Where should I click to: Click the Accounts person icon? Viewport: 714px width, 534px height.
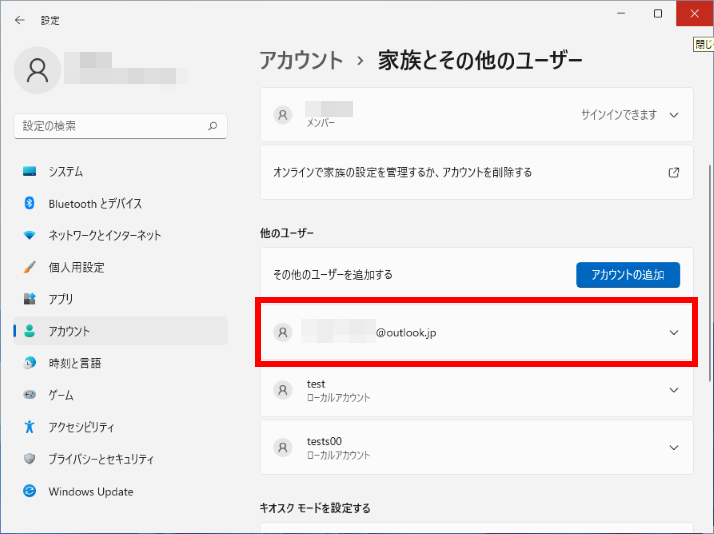[30, 331]
